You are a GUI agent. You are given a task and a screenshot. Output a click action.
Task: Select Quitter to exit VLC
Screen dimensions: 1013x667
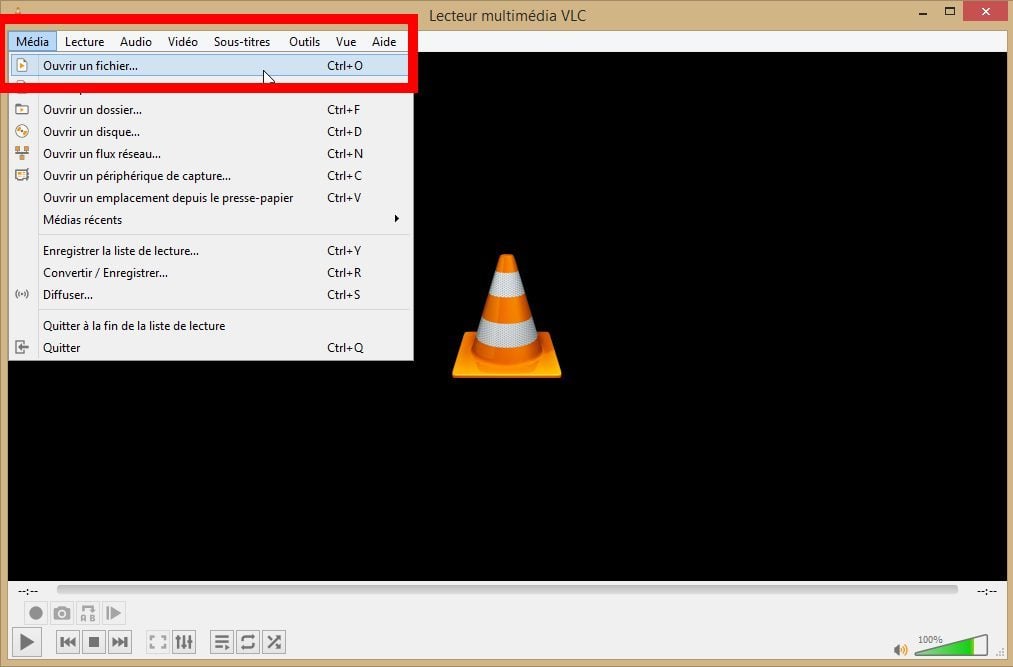point(211,348)
